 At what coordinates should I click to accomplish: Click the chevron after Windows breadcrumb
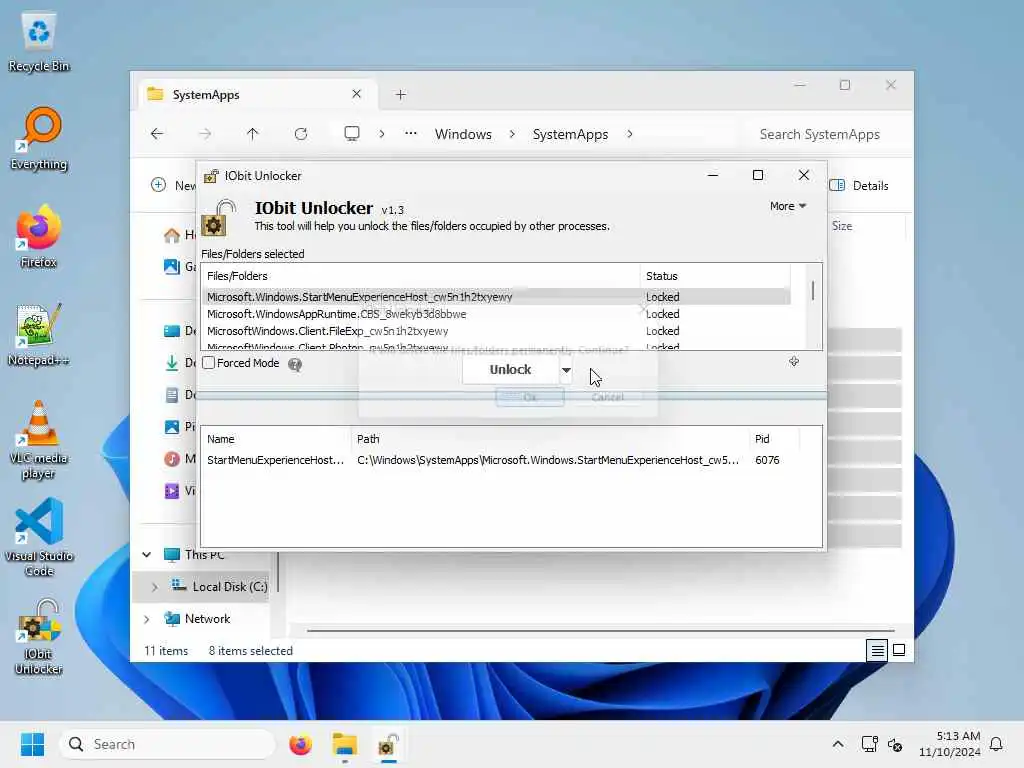(x=512, y=134)
